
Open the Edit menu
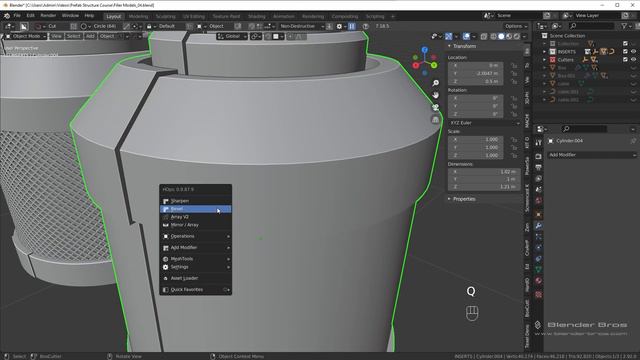[31, 16]
